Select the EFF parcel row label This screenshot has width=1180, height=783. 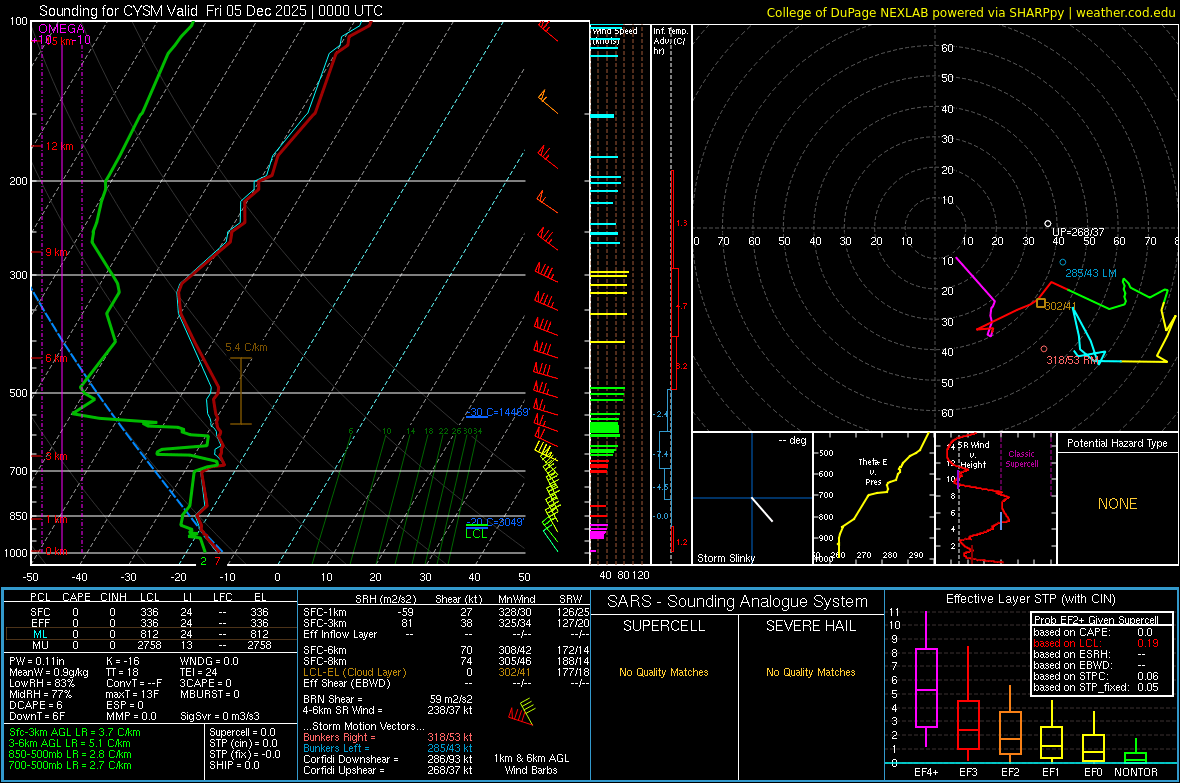click(x=40, y=623)
